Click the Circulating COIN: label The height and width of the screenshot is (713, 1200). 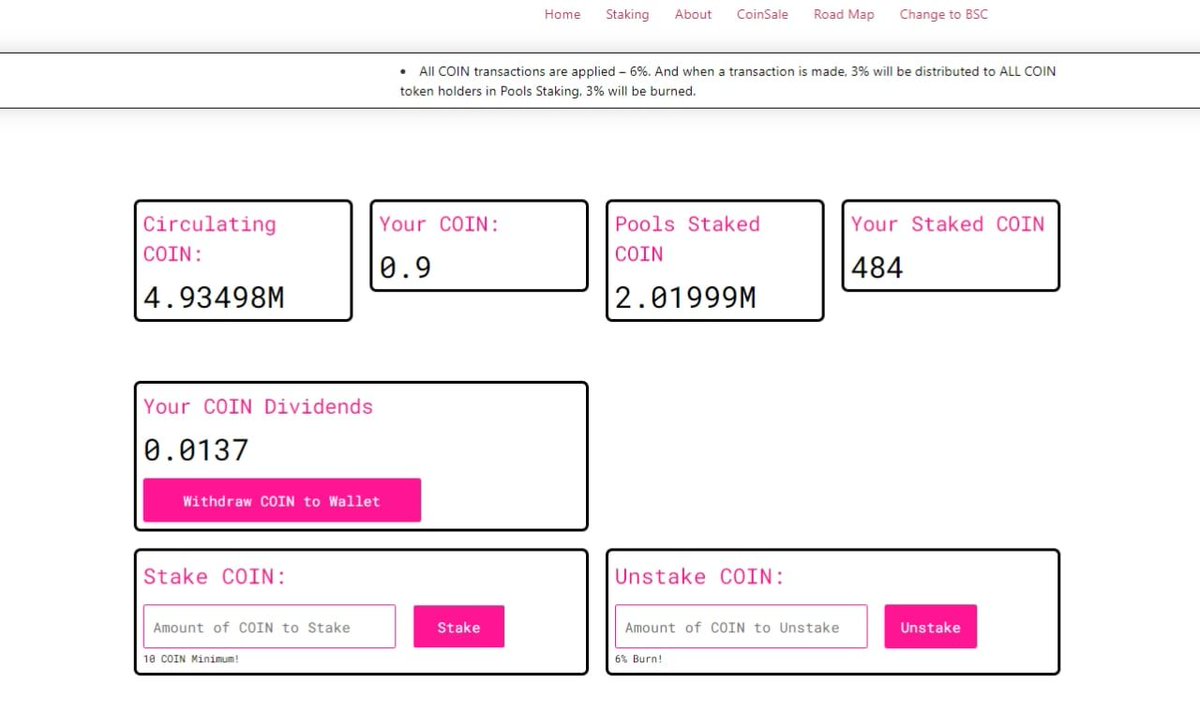pyautogui.click(x=209, y=239)
